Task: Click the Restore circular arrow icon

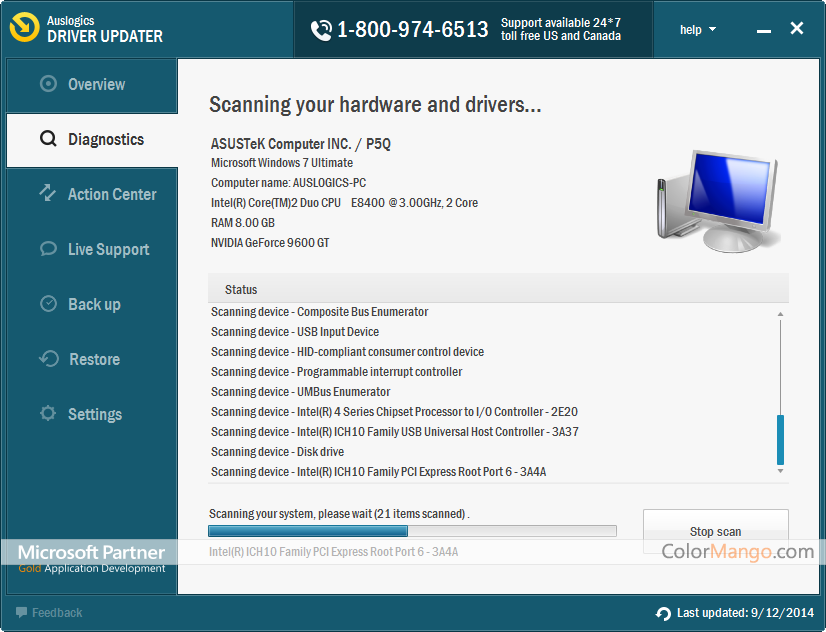Action: (x=48, y=359)
